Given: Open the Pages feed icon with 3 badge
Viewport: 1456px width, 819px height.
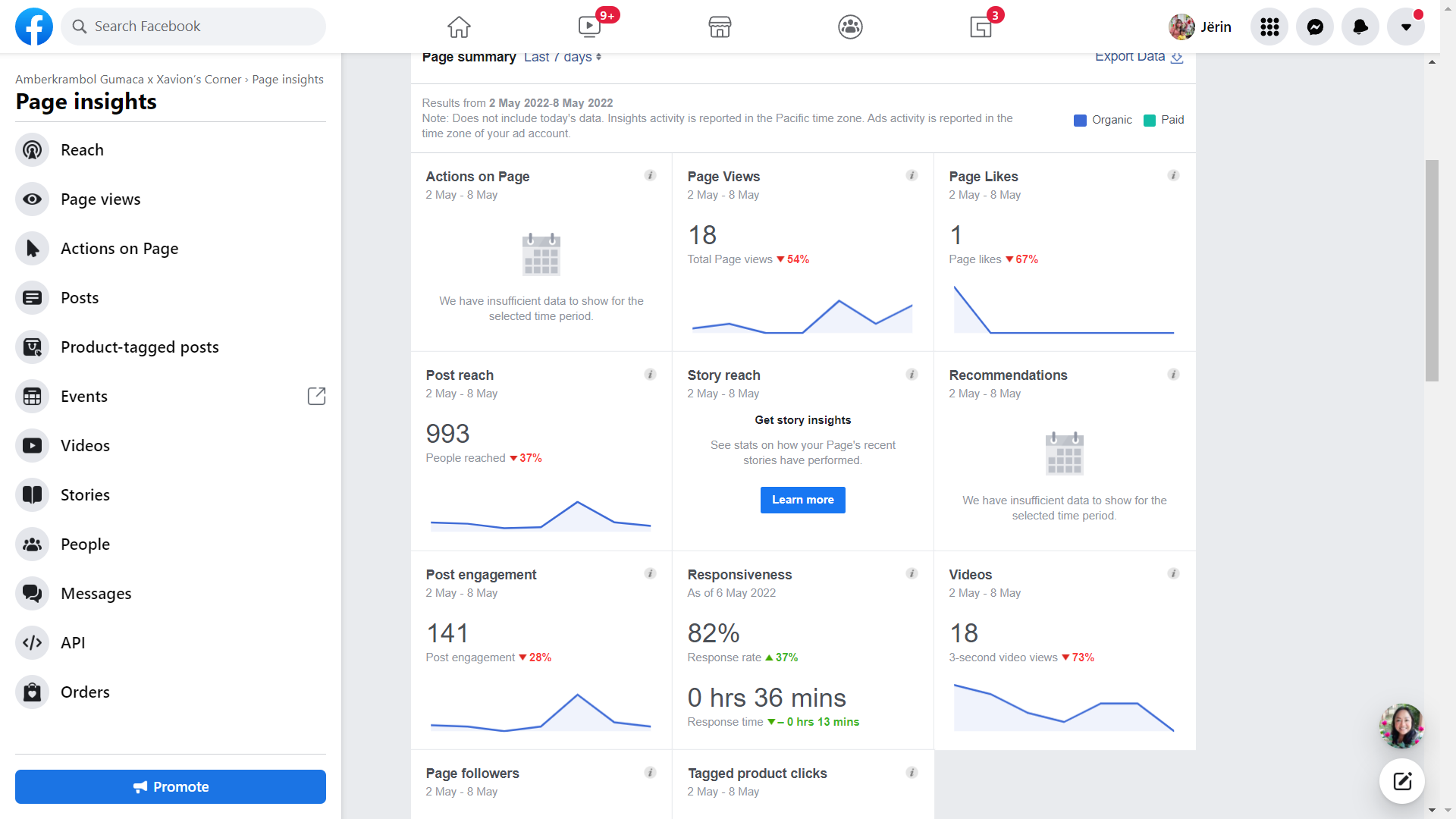Looking at the screenshot, I should [x=981, y=27].
